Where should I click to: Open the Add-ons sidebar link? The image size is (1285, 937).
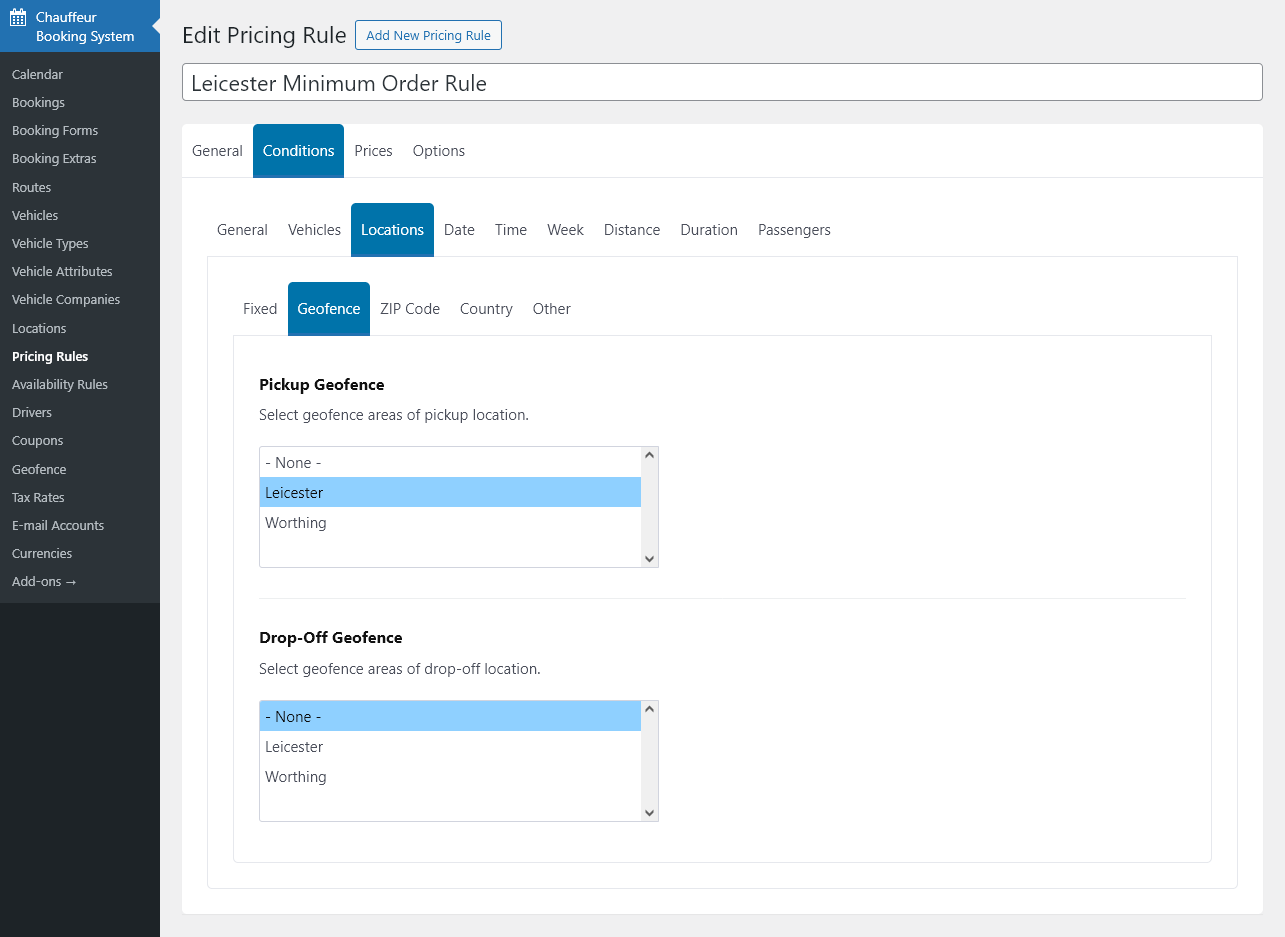[44, 582]
